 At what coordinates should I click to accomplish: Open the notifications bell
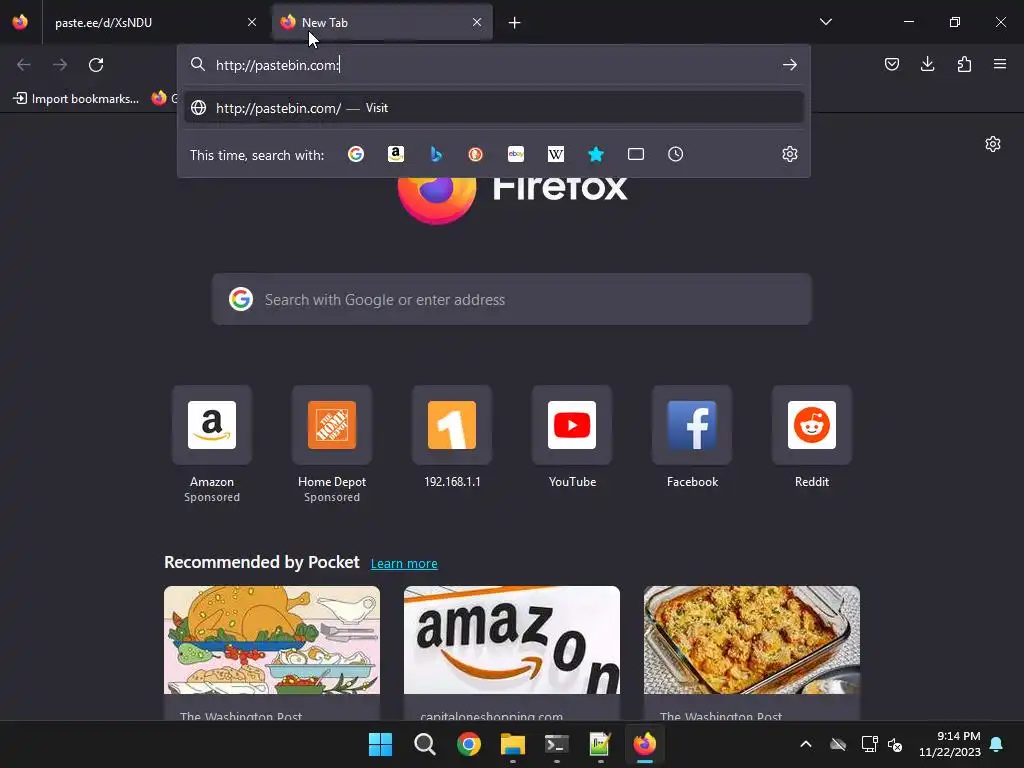click(x=997, y=744)
